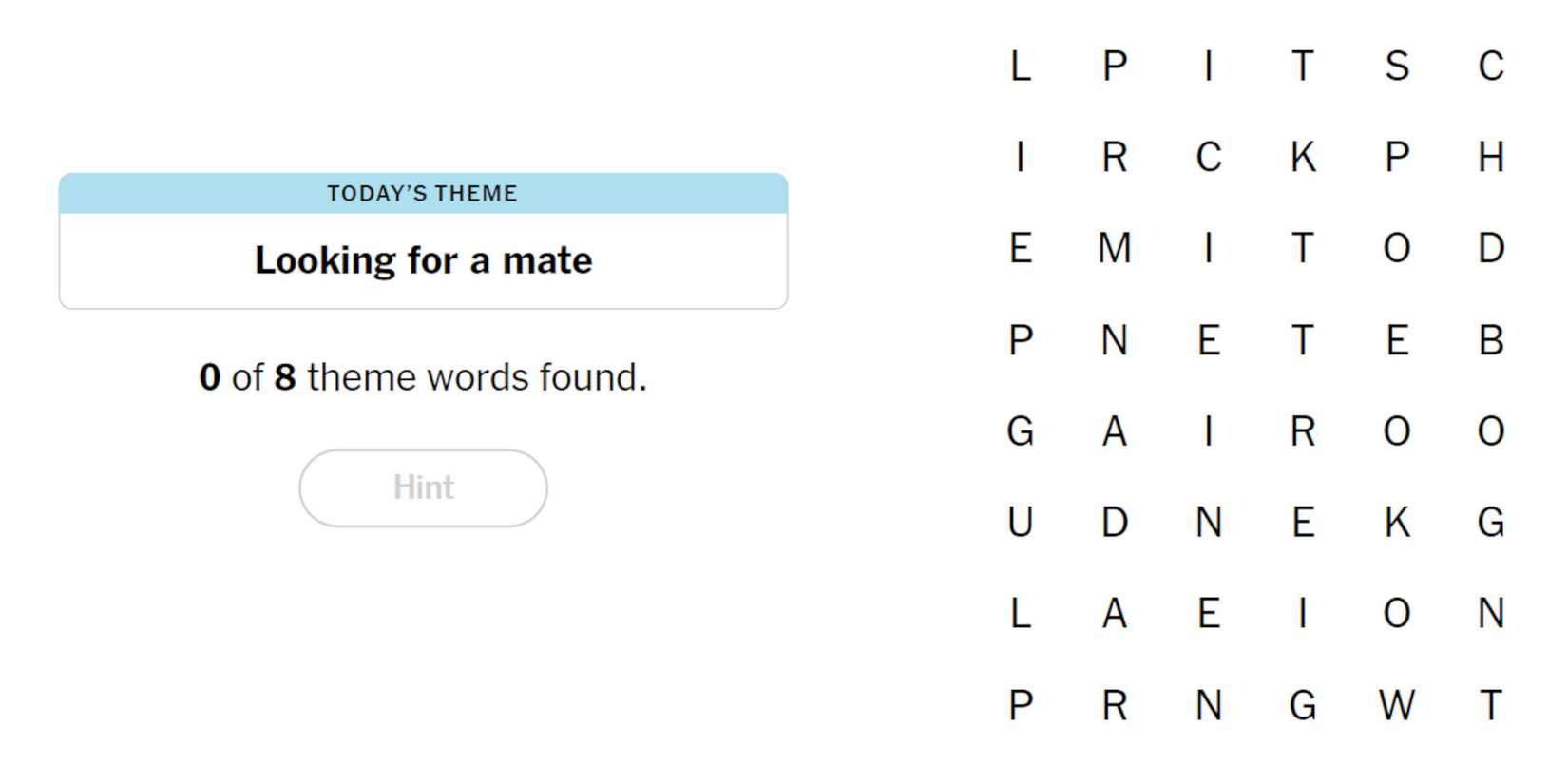This screenshot has height=784, width=1568.
Task: Click the letter M tile
Action: [x=1114, y=248]
